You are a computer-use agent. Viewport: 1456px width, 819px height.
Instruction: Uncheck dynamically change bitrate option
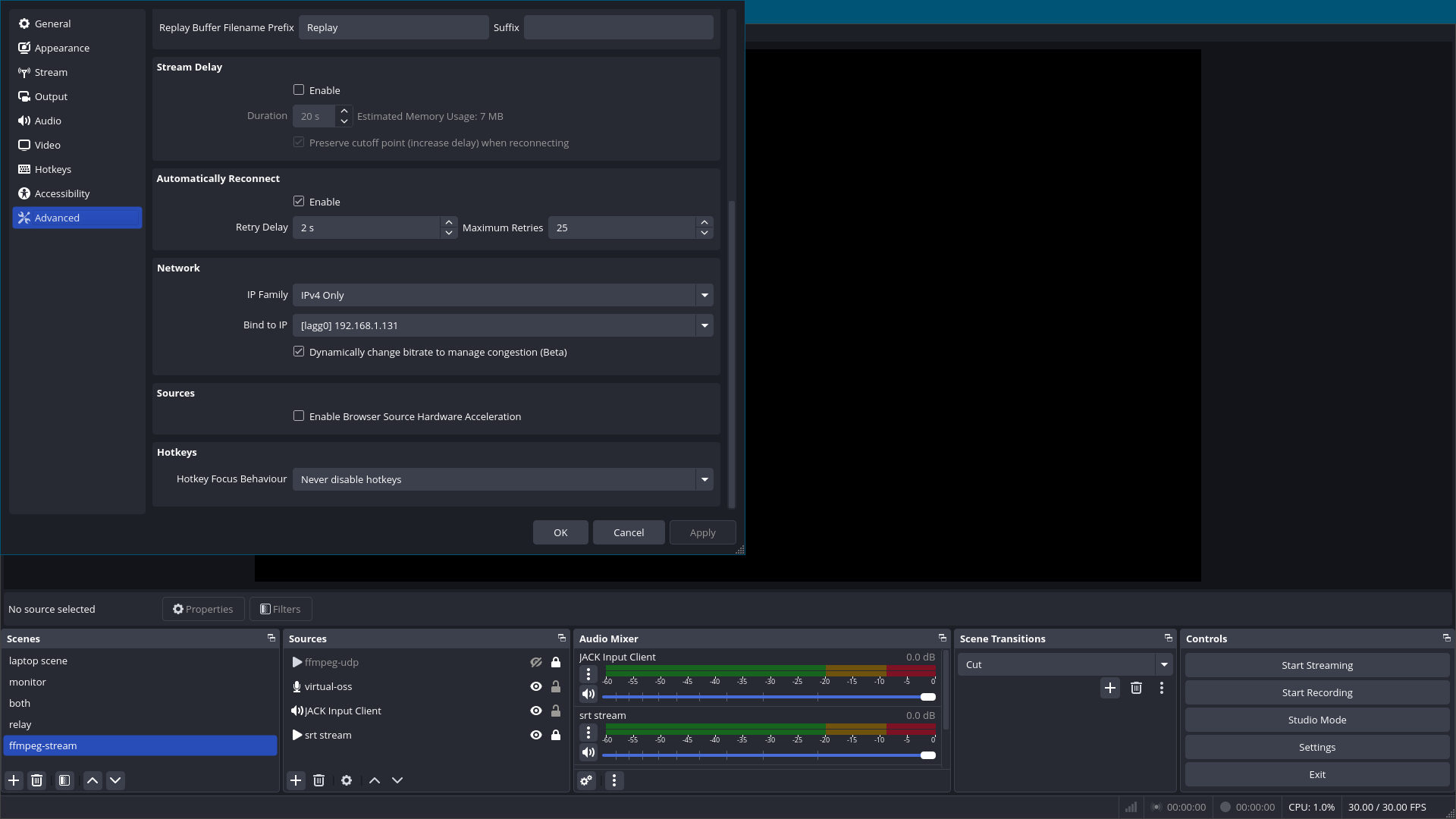coord(299,352)
